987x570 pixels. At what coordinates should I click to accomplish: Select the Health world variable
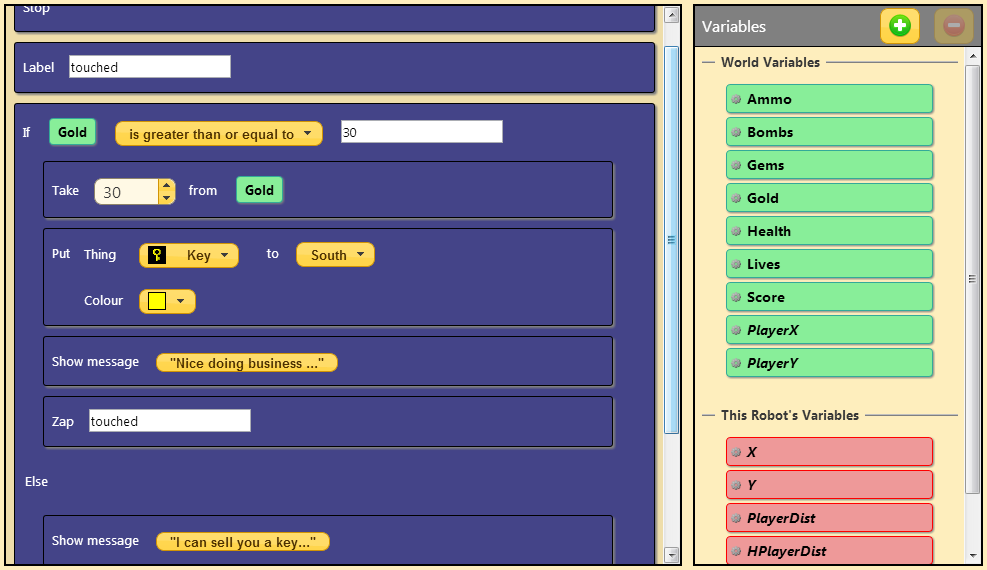829,231
